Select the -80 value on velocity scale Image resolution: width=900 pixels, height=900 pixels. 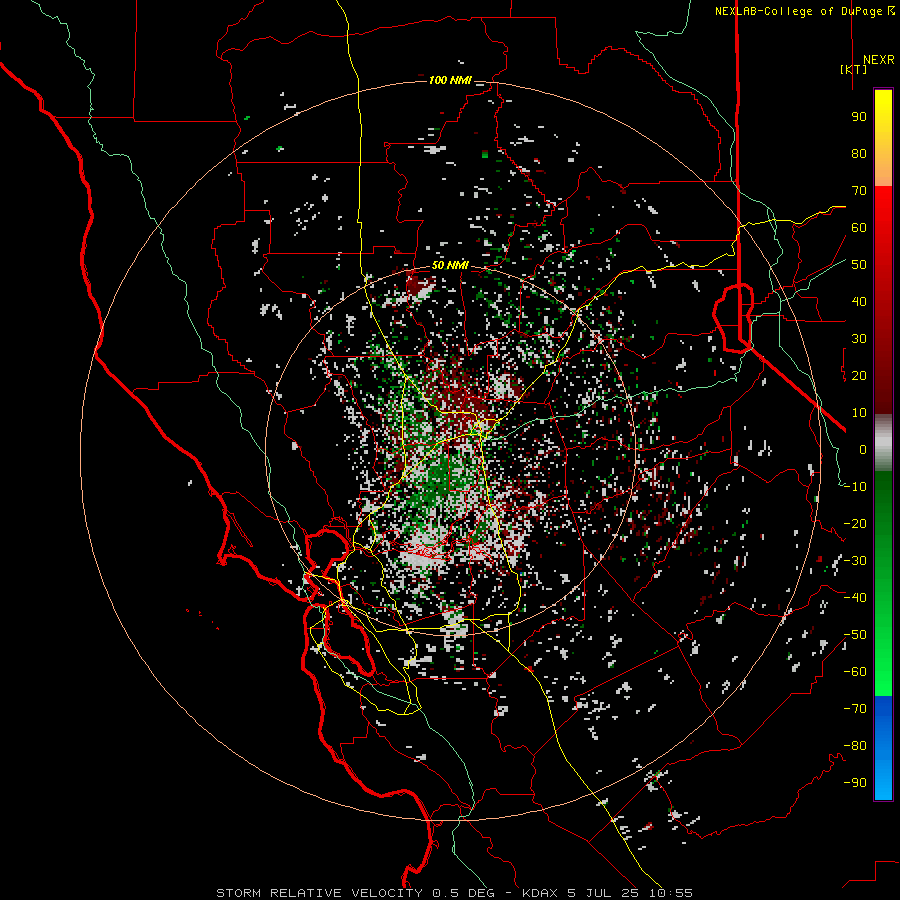point(855,746)
